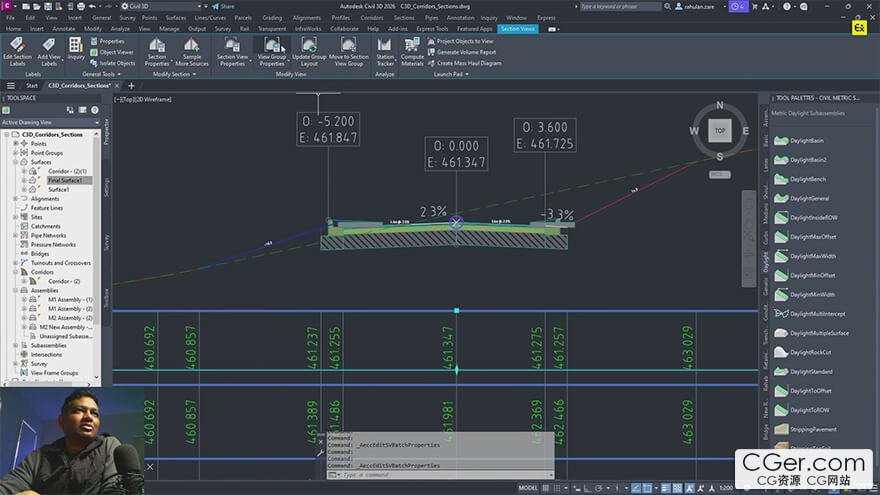Open Edit Section Labels tool
The image size is (880, 495).
coord(17,52)
